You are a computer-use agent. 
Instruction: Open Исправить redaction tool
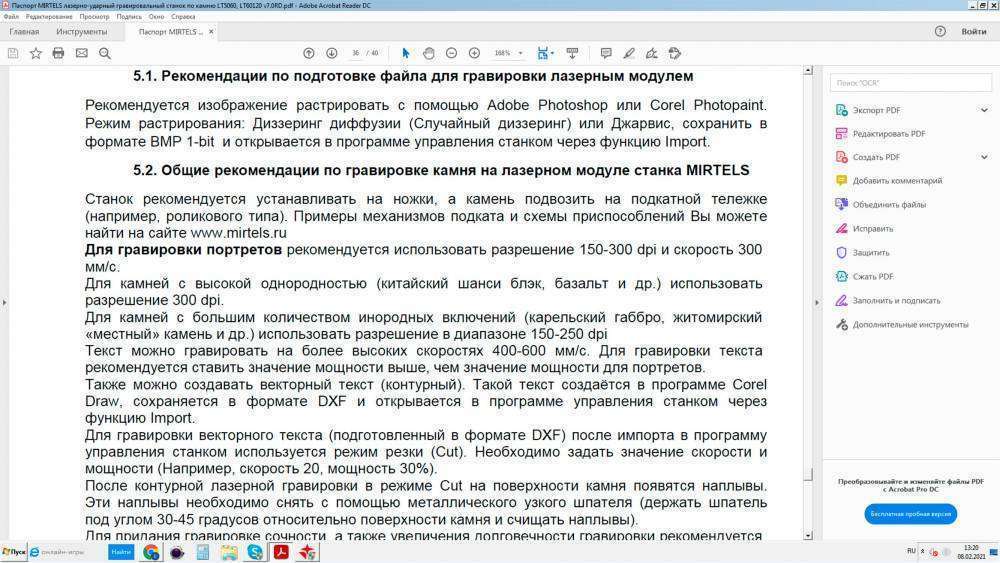coord(873,229)
